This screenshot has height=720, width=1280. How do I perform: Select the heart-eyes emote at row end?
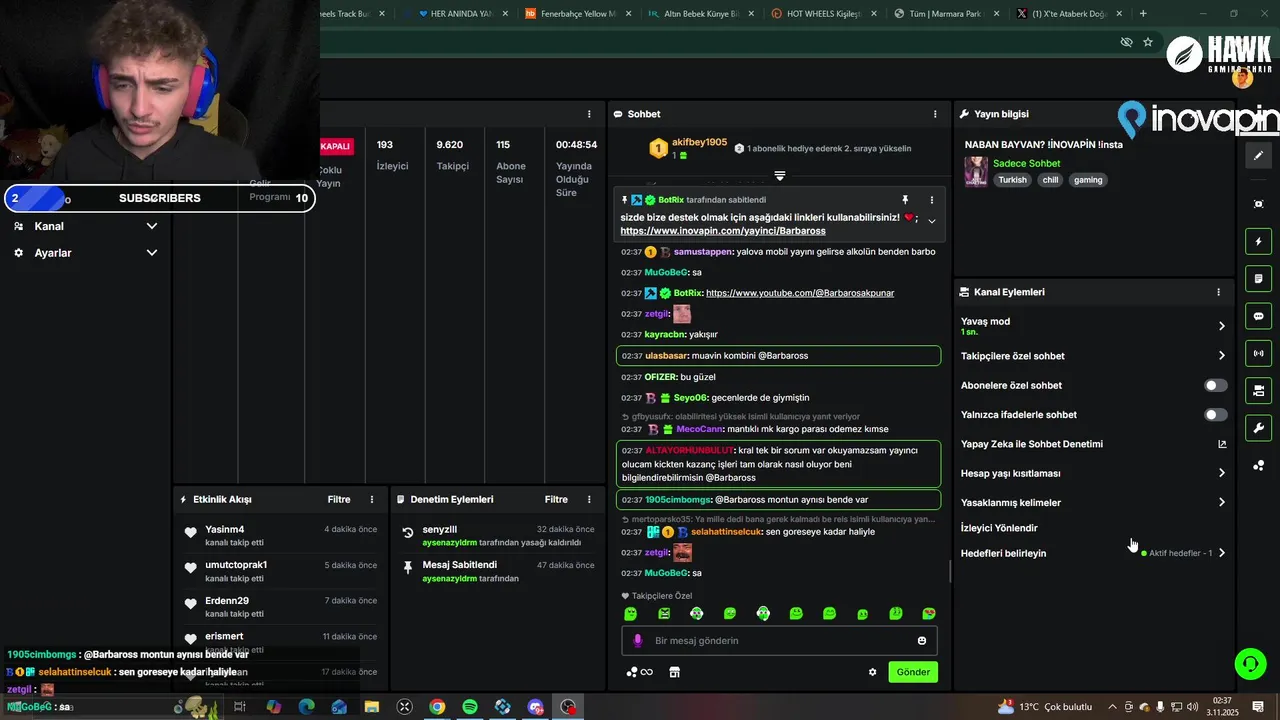point(929,614)
